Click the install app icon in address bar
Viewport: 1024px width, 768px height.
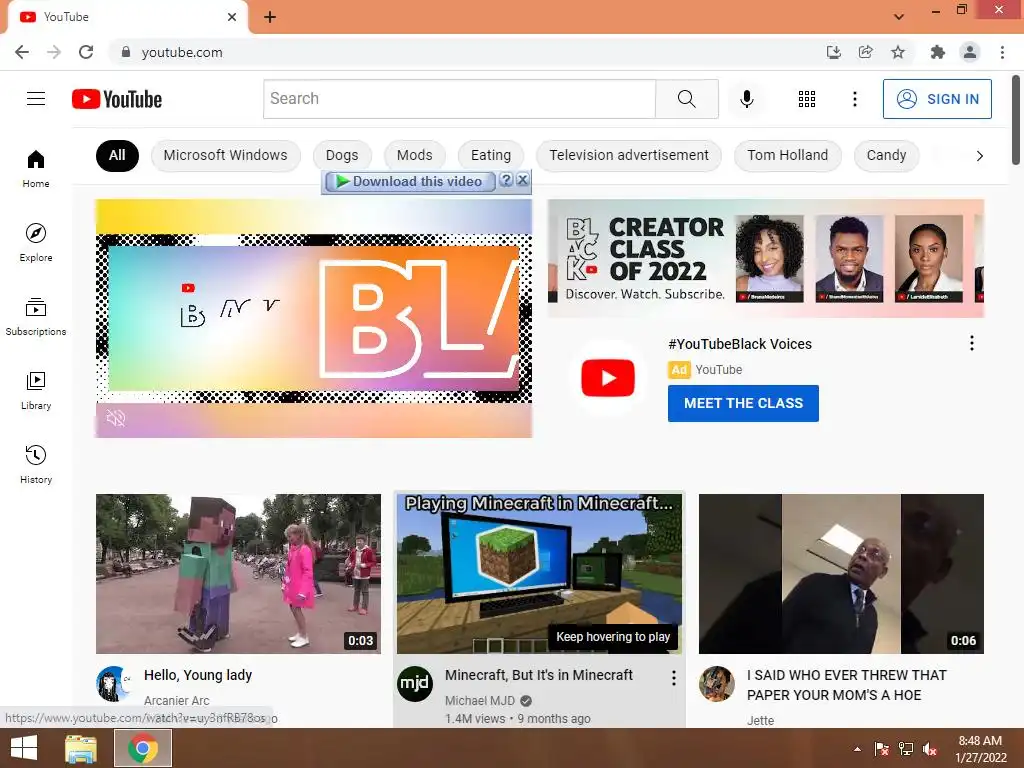tap(833, 52)
